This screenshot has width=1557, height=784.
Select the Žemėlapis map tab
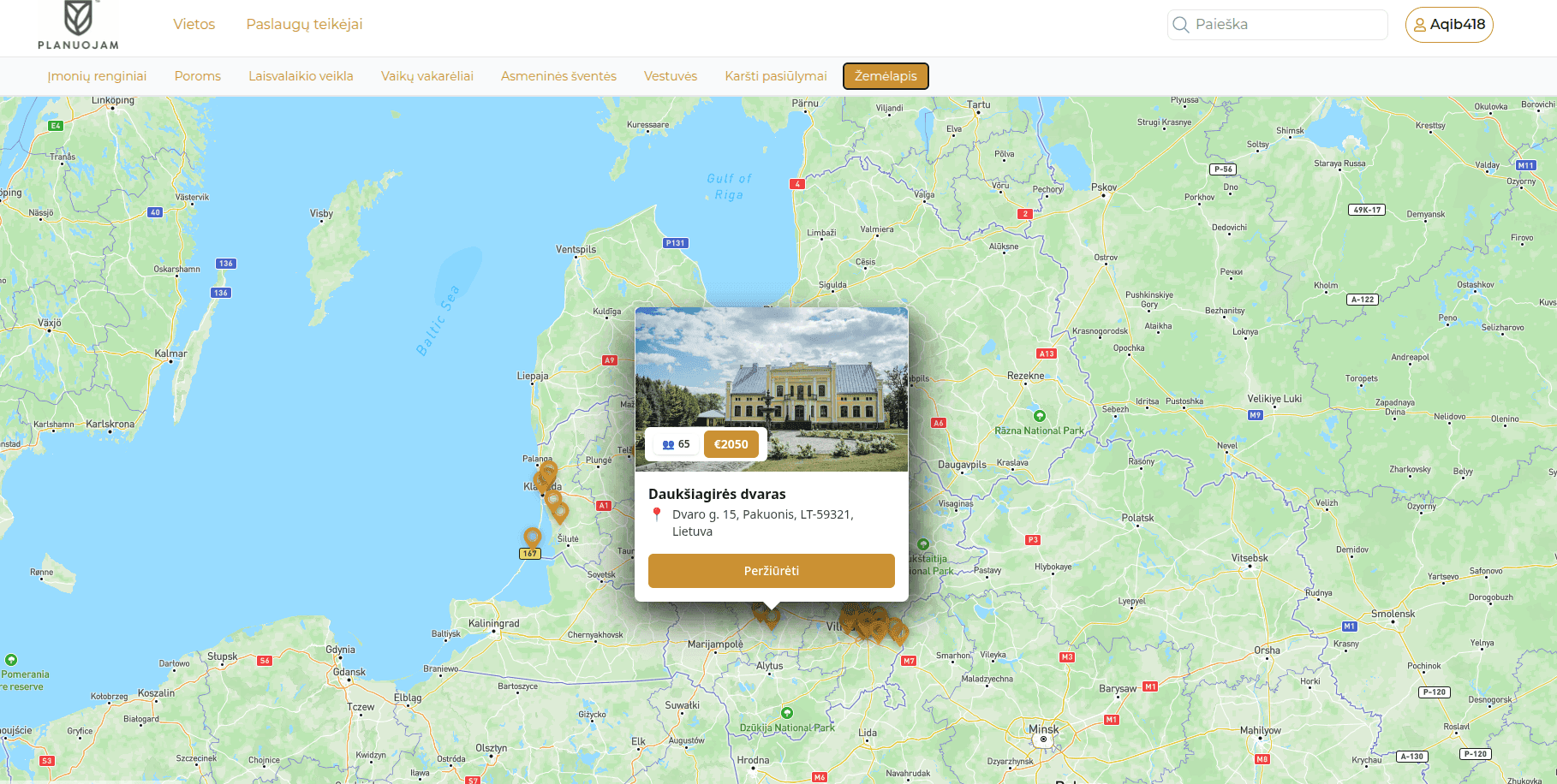pos(886,76)
